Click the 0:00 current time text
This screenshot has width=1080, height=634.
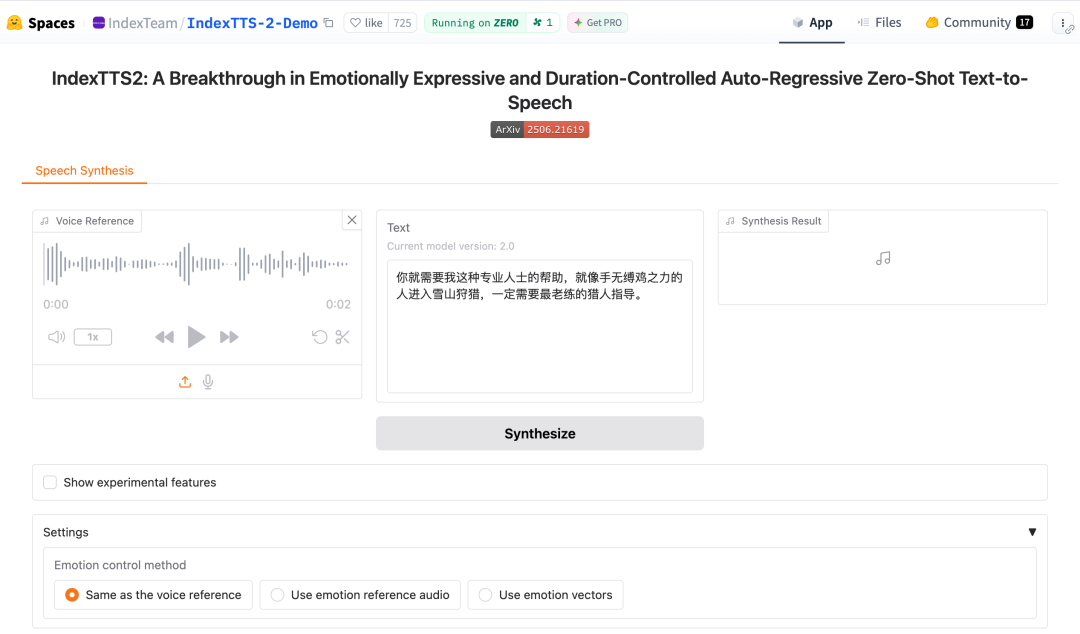(x=56, y=305)
